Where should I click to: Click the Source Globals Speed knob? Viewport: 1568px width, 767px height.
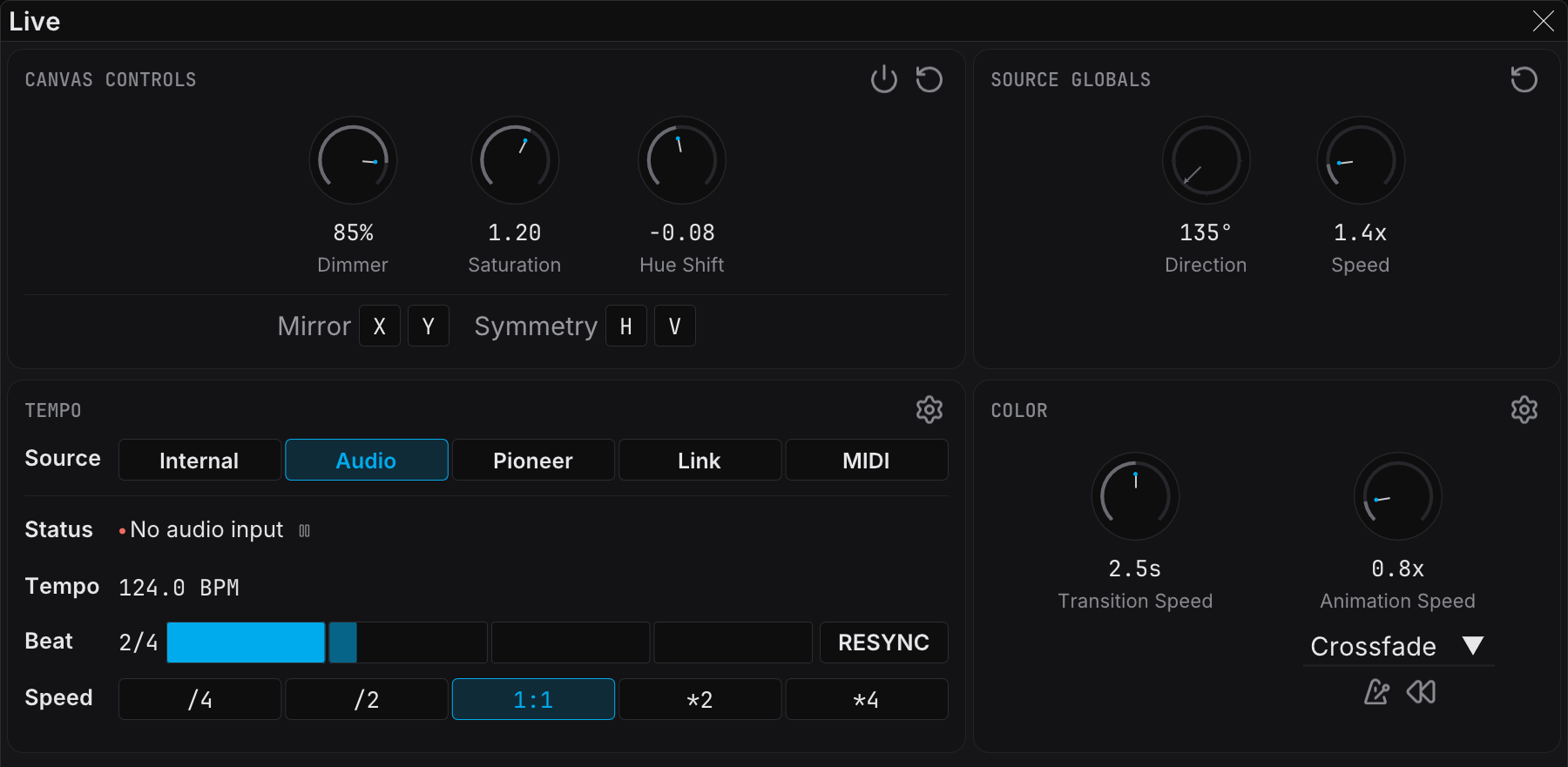(1361, 160)
